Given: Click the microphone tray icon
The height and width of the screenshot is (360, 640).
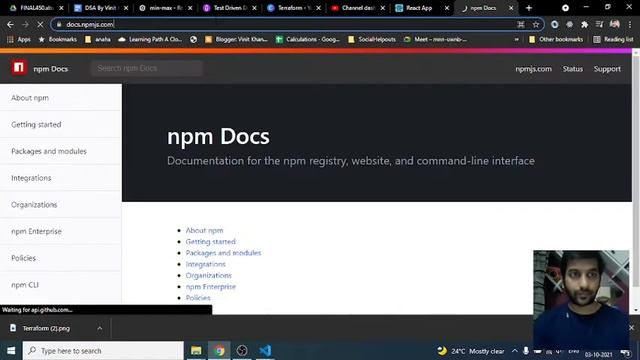Looking at the screenshot, I should (x=526, y=351).
